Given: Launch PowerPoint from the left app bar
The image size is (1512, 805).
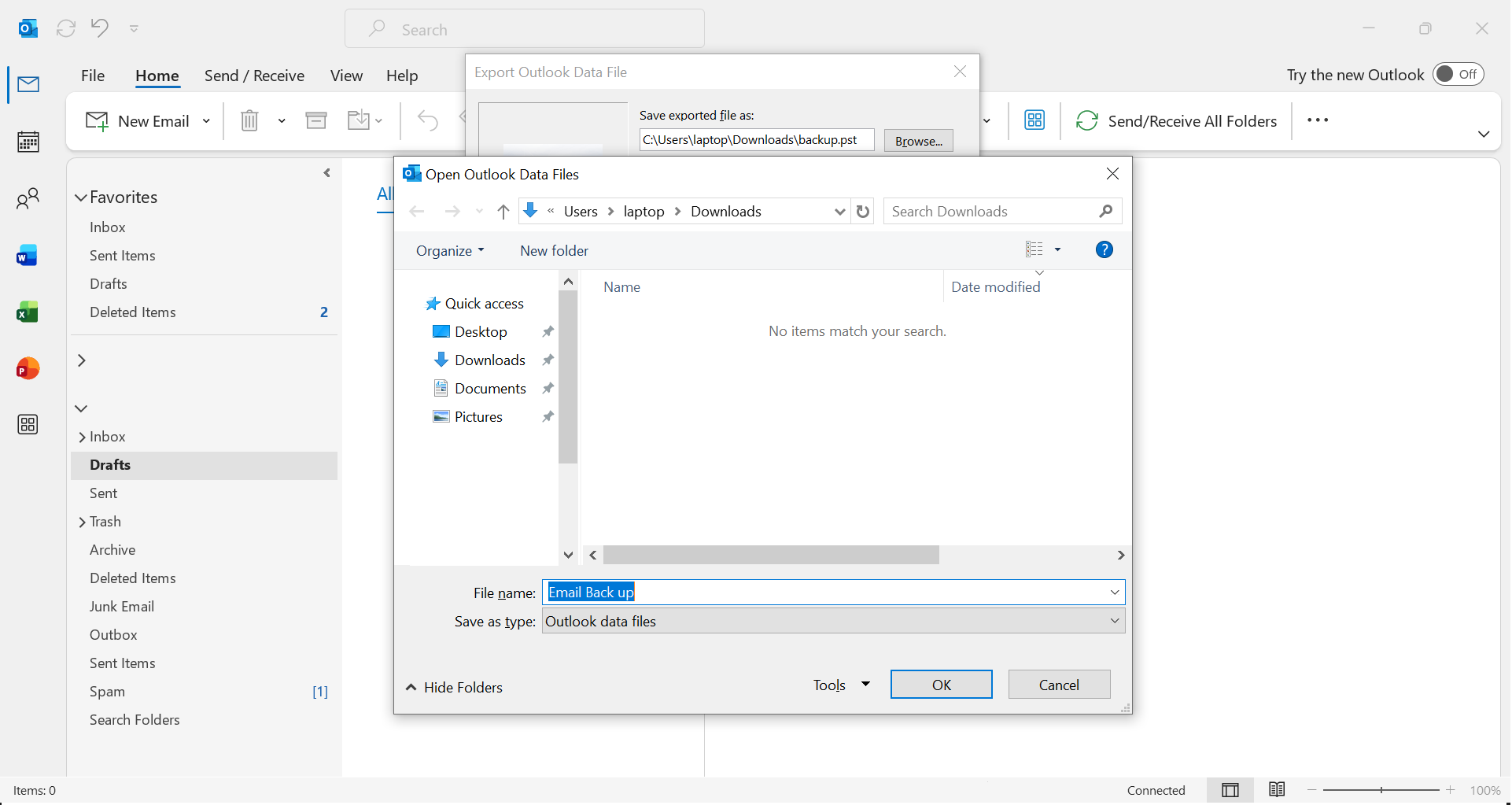Looking at the screenshot, I should click(x=28, y=368).
